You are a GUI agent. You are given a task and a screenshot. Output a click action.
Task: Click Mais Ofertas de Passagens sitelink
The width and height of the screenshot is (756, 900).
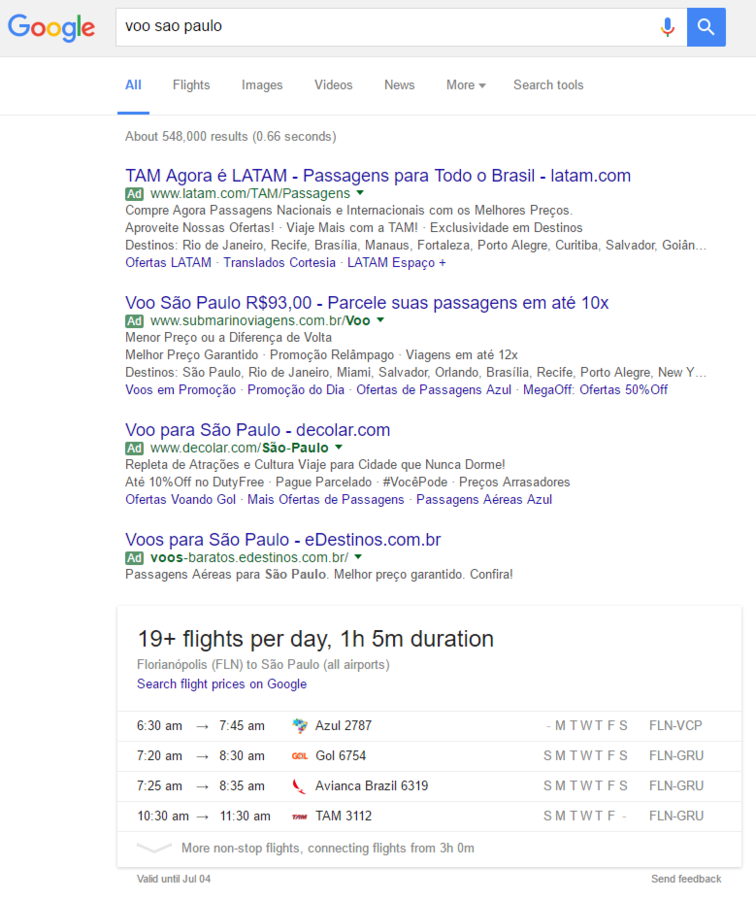(x=325, y=500)
